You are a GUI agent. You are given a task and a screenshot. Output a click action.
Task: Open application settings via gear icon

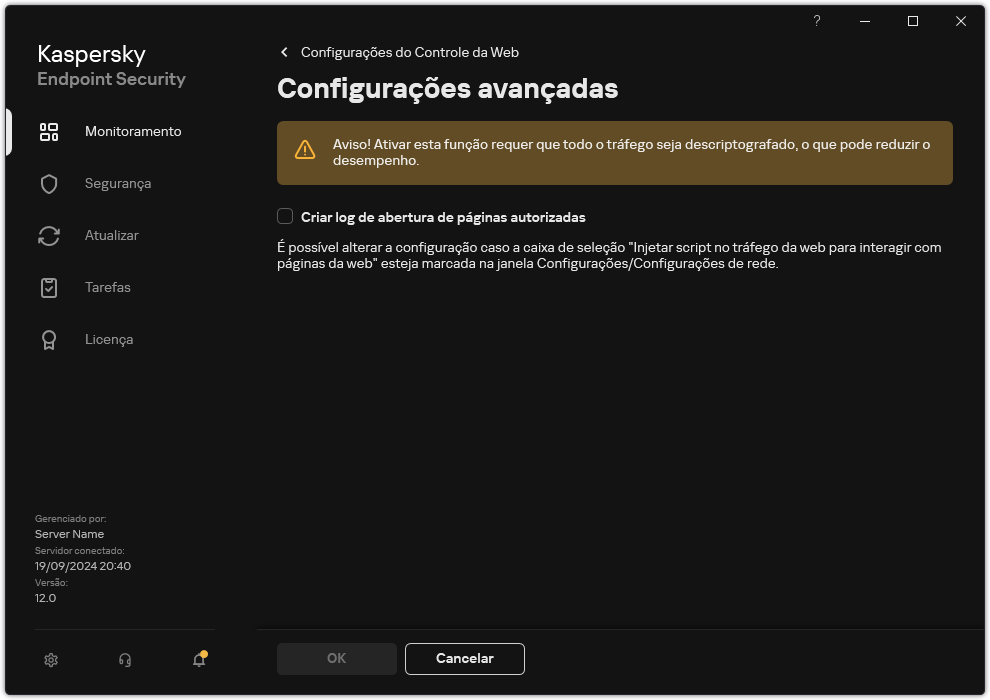tap(50, 660)
